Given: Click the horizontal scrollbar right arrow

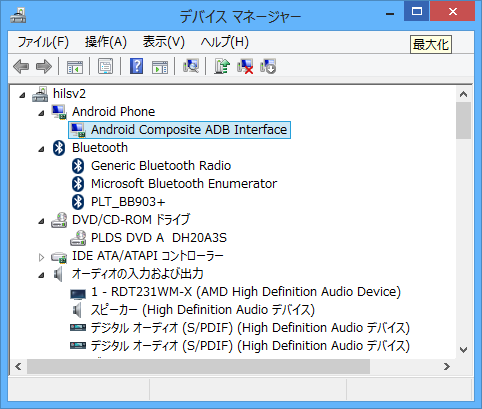Looking at the screenshot, I should pos(447,367).
